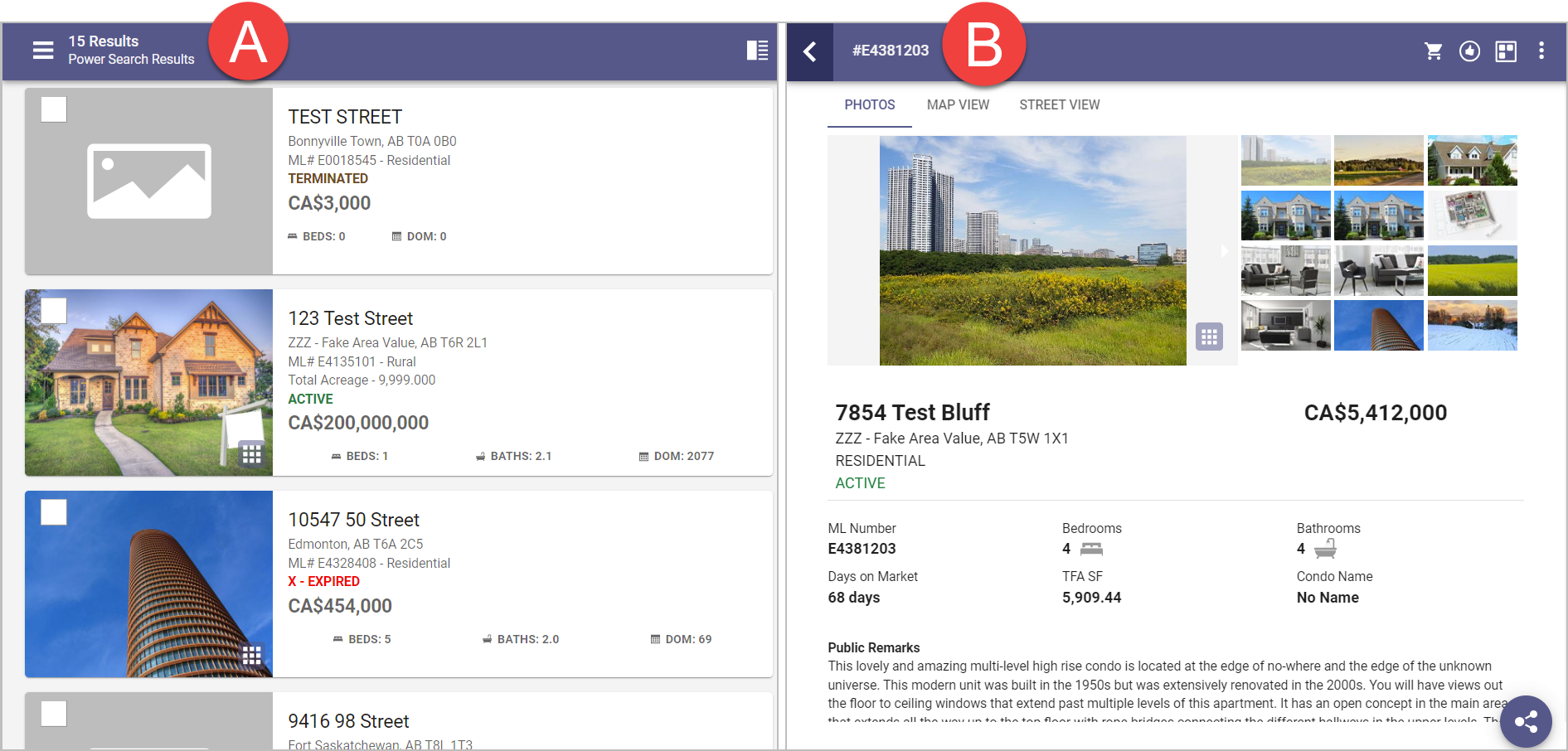1568x751 pixels.
Task: Click the 7854 Test Bluff heading
Action: pos(912,413)
